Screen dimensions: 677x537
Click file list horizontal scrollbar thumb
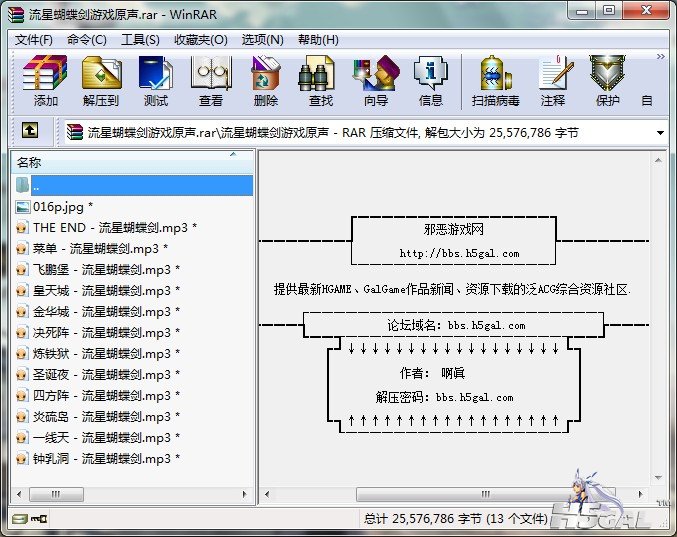click(56, 494)
